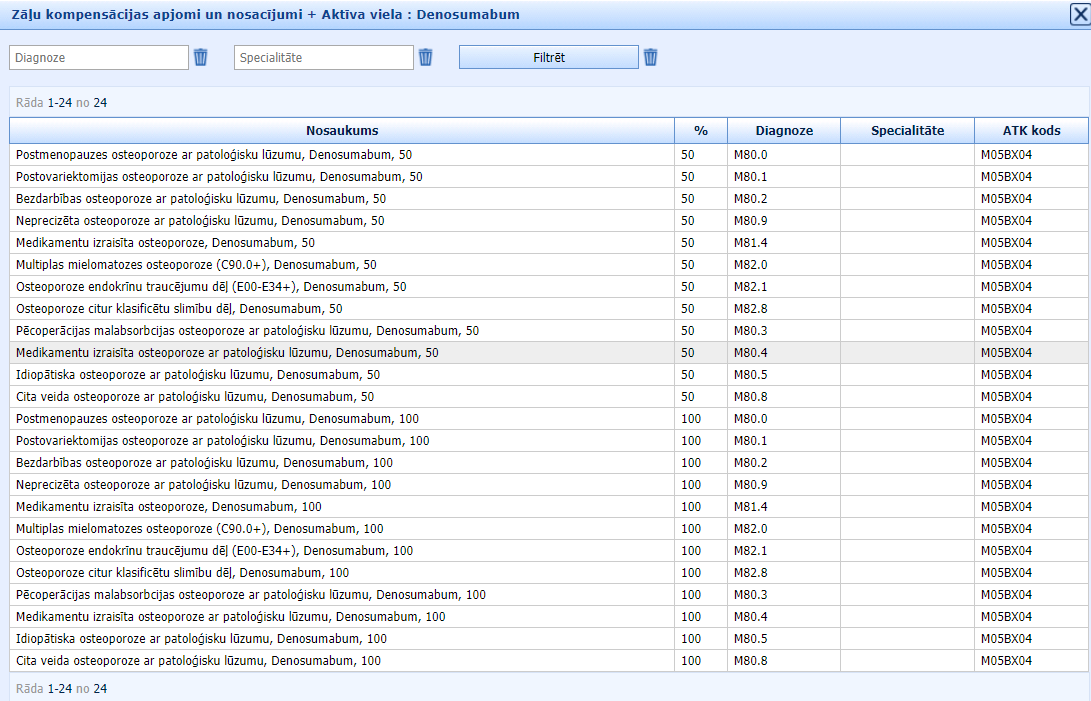The width and height of the screenshot is (1091, 701).
Task: Click the trash icon beside the Specialitāte field
Action: coord(426,57)
